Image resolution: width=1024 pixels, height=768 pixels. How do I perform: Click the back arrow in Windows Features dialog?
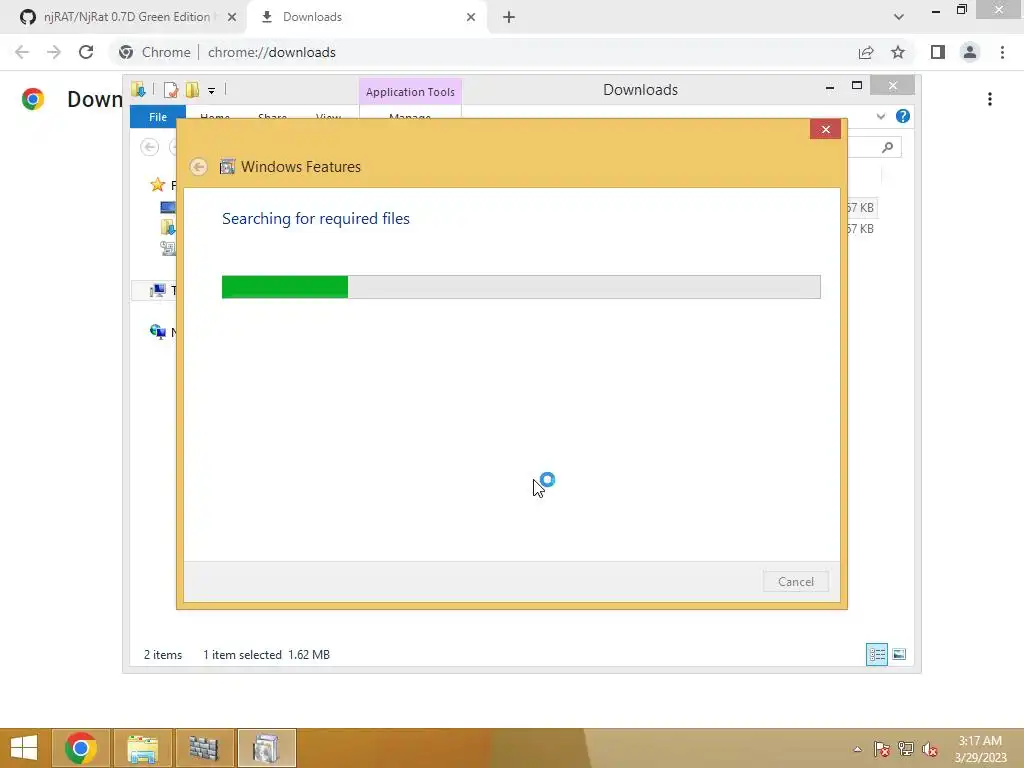click(199, 167)
